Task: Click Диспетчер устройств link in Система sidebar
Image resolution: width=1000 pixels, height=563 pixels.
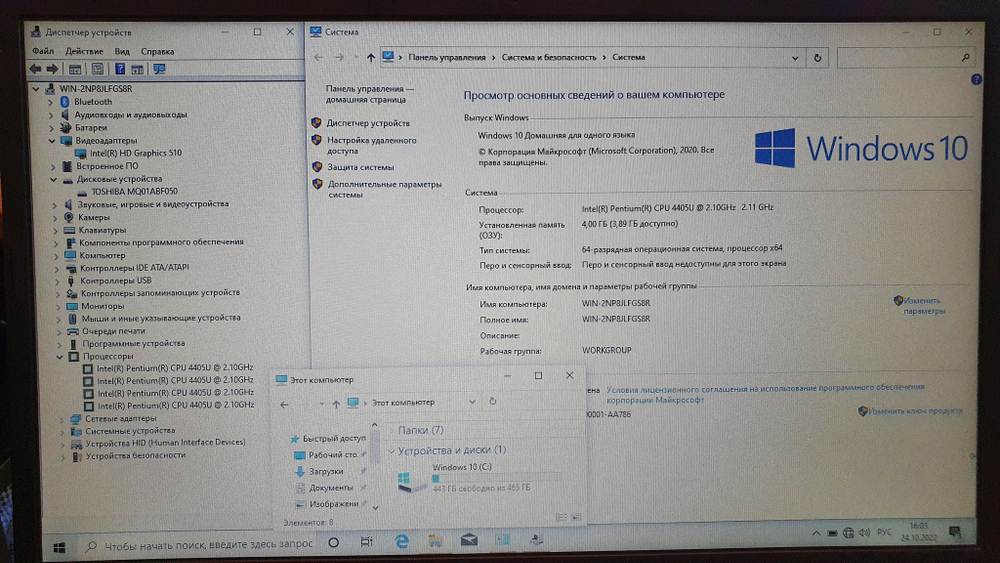Action: (368, 123)
